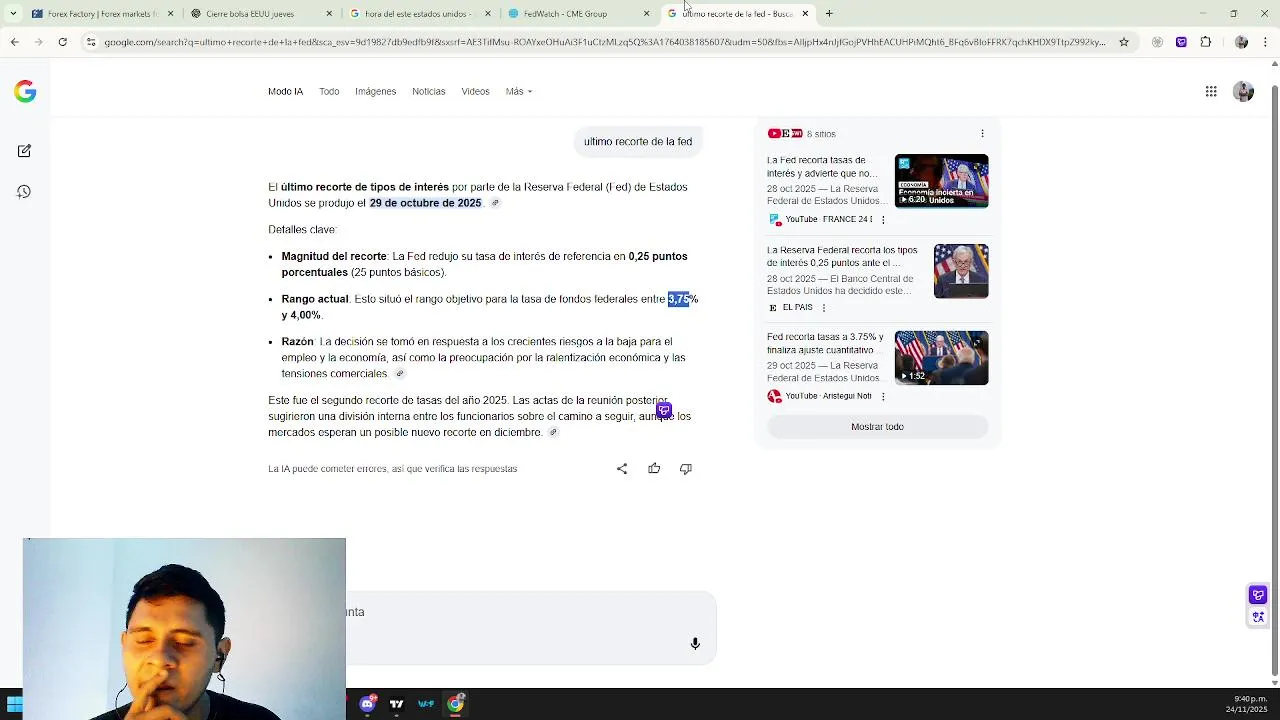The width and height of the screenshot is (1280, 720).
Task: Select the Modo IA search tab
Action: [285, 92]
